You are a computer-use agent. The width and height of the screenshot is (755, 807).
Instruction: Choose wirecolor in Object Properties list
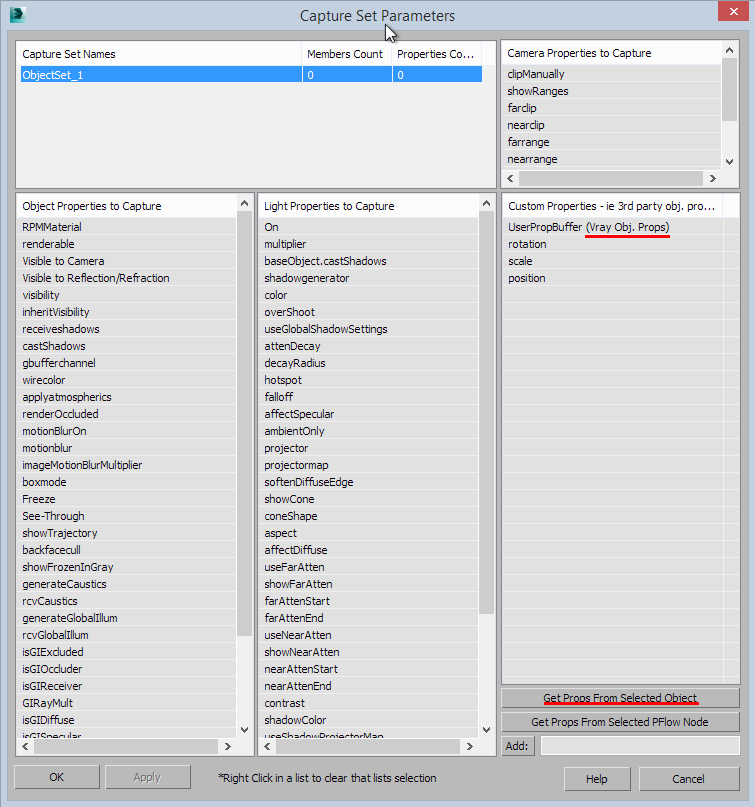[47, 380]
